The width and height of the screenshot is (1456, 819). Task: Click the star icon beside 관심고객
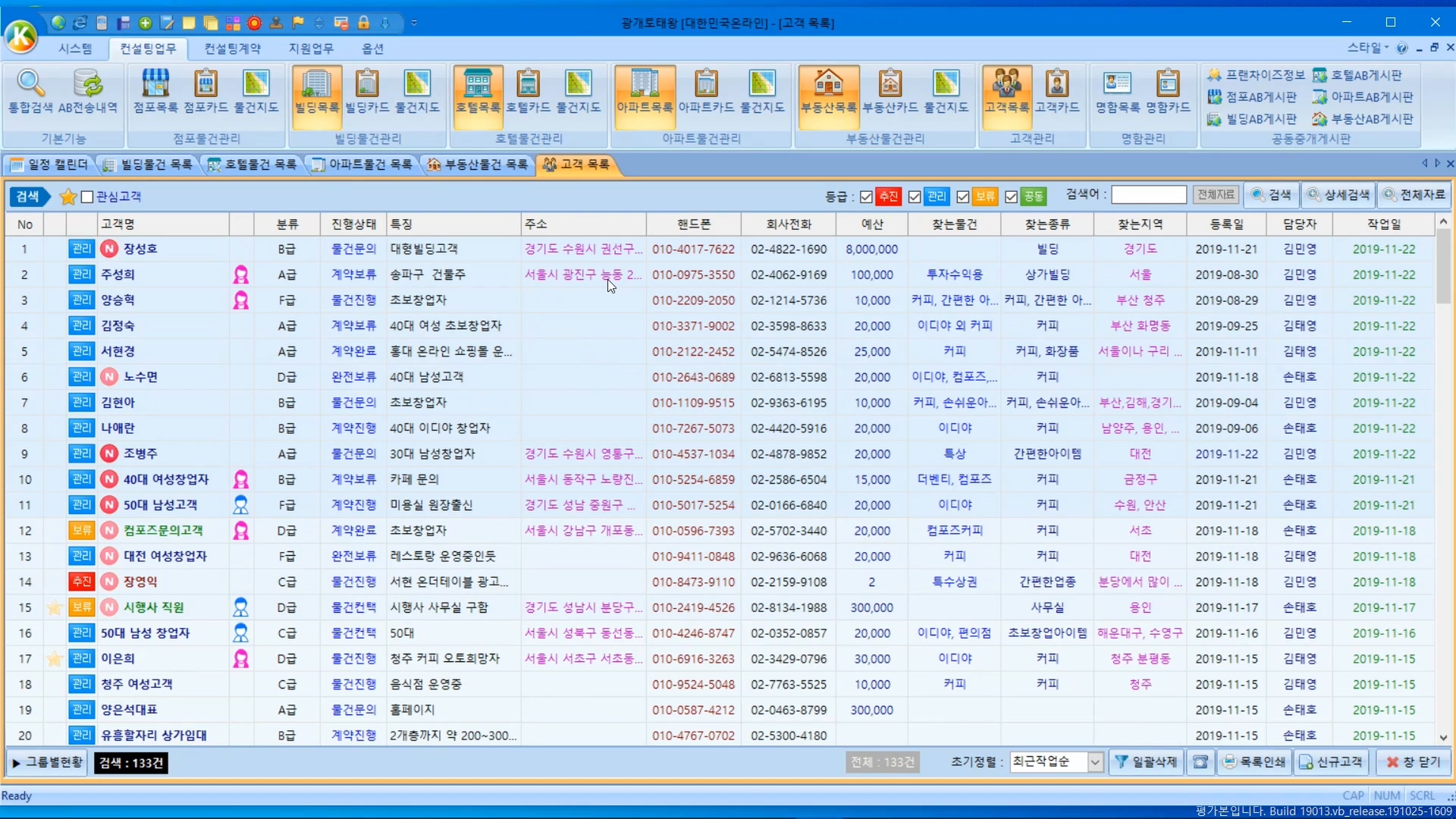(67, 197)
